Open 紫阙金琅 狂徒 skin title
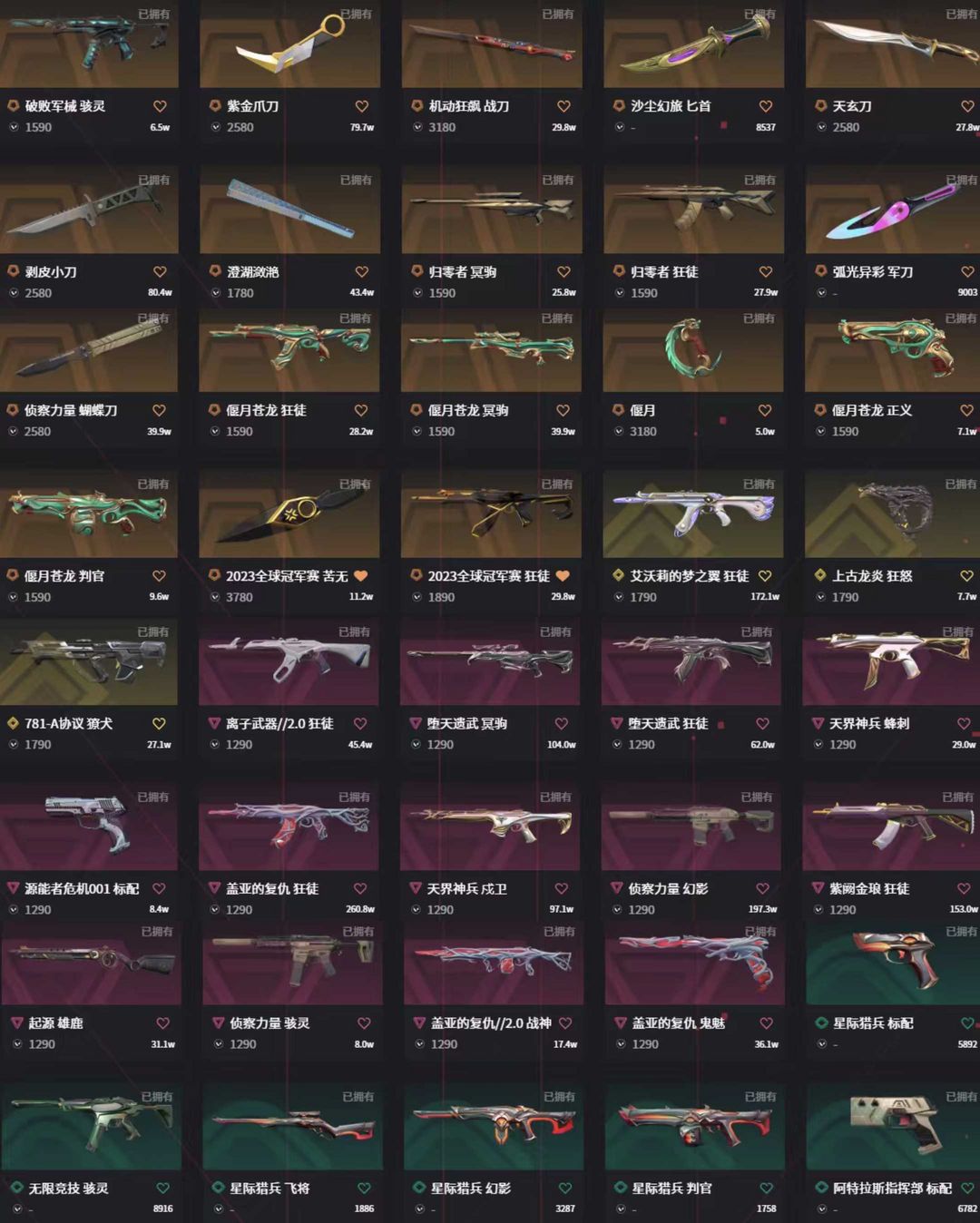 [869, 888]
